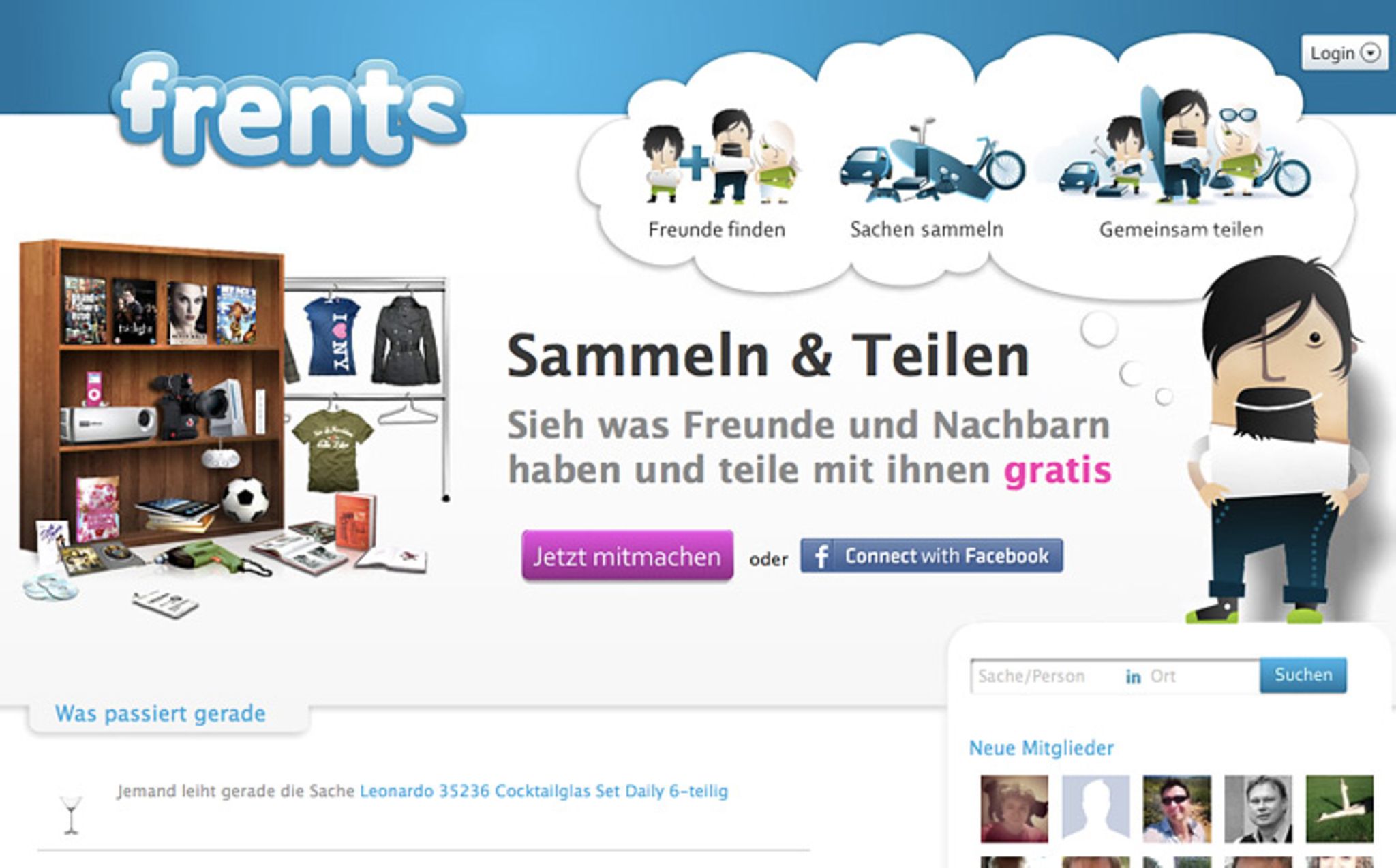Click the Facebook f icon
This screenshot has height=868, width=1396.
click(821, 557)
